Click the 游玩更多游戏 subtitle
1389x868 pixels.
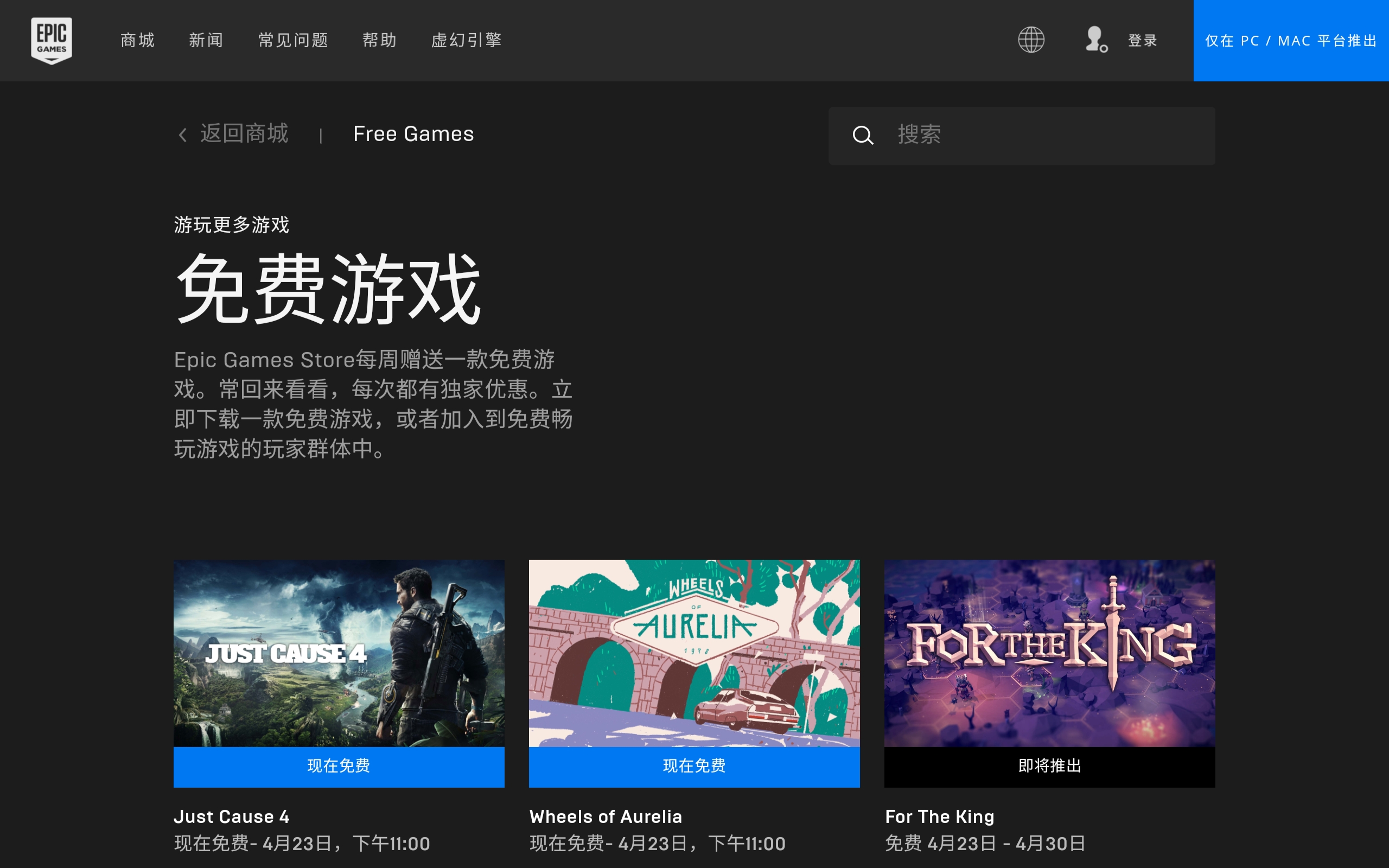click(x=231, y=225)
